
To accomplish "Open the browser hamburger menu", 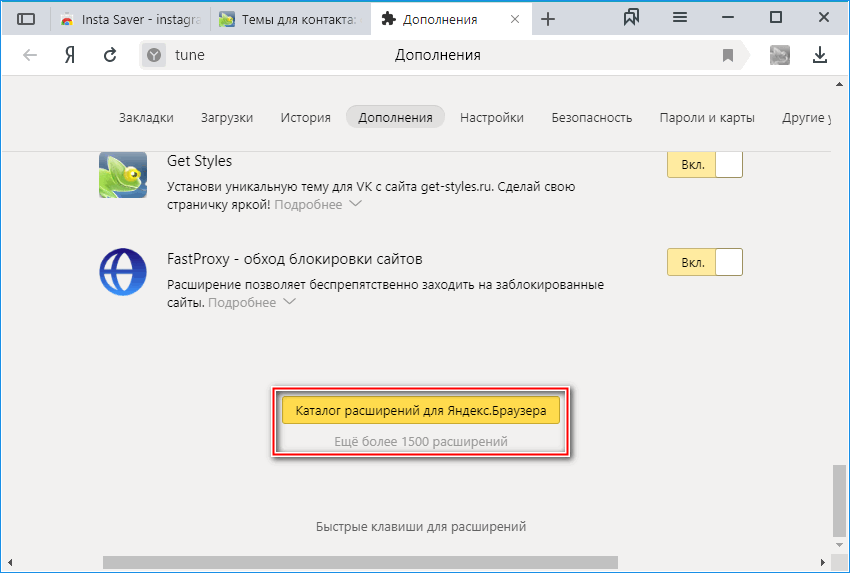I will click(x=680, y=18).
